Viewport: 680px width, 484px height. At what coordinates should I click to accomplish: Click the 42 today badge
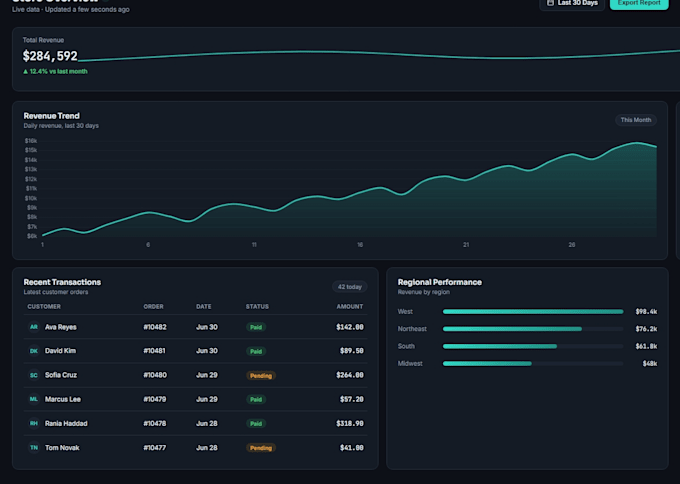tap(350, 287)
